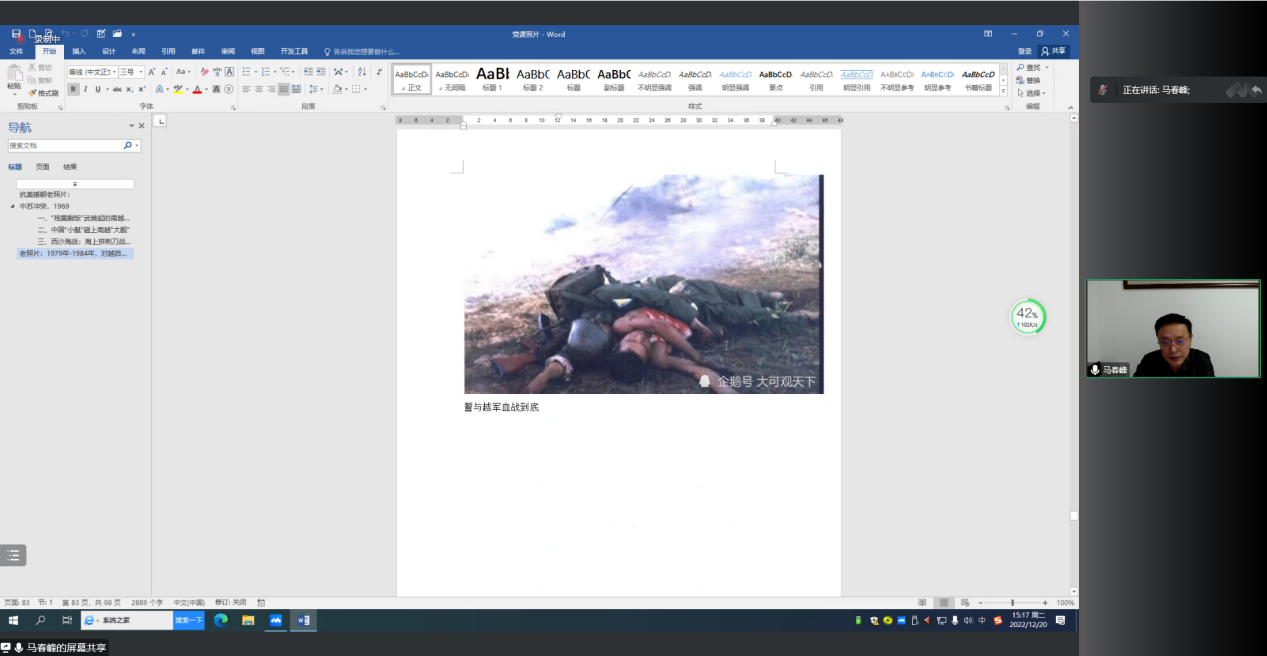This screenshot has height=656, width=1267.
Task: Click the Format Painter (格式刷) button
Action: (43, 93)
